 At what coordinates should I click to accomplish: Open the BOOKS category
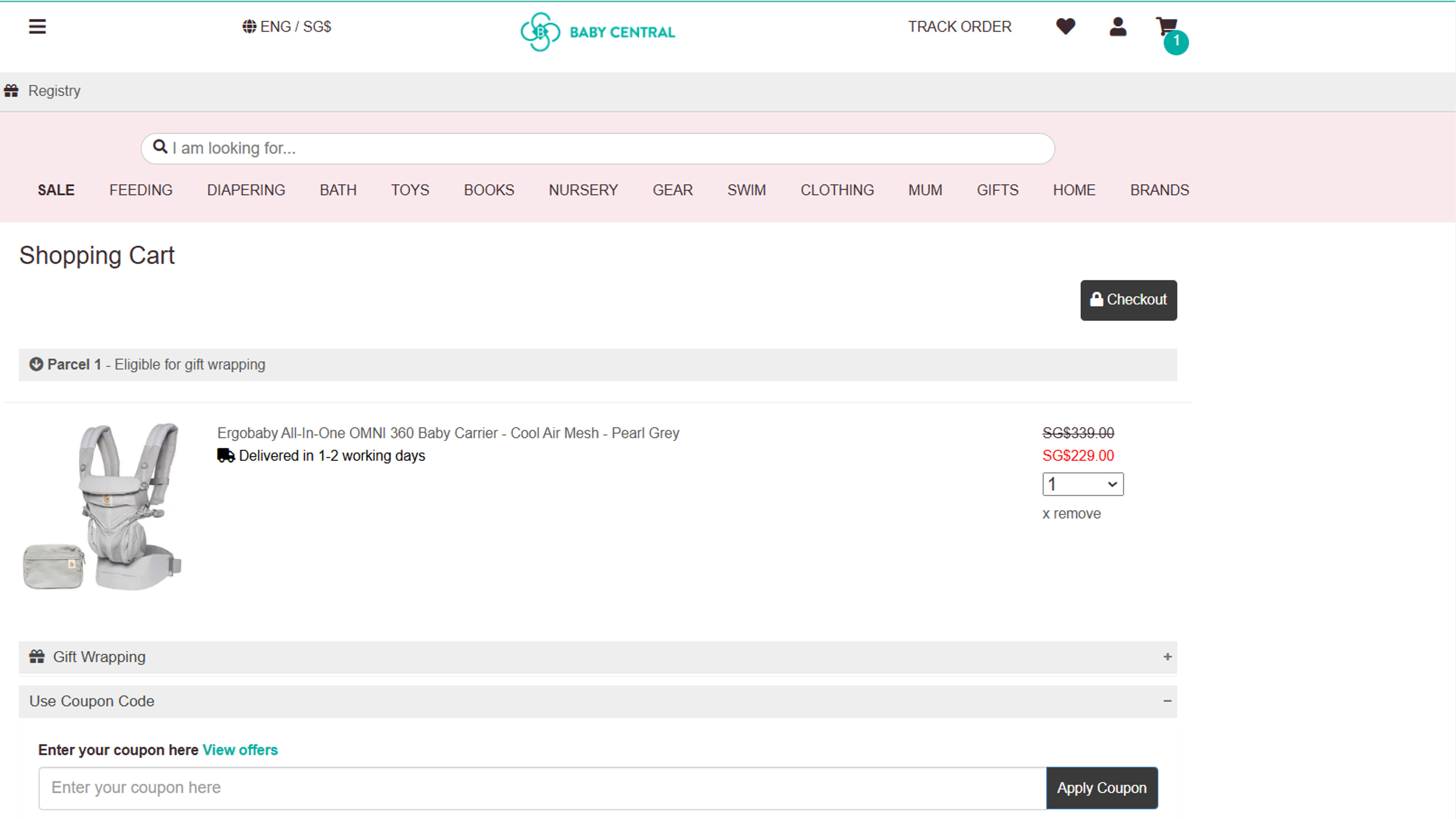click(489, 190)
